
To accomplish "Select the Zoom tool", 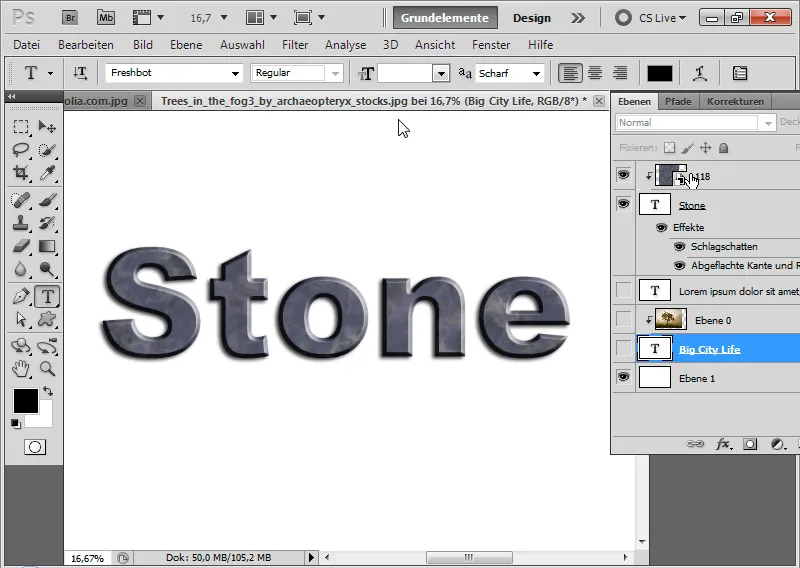I will point(47,368).
